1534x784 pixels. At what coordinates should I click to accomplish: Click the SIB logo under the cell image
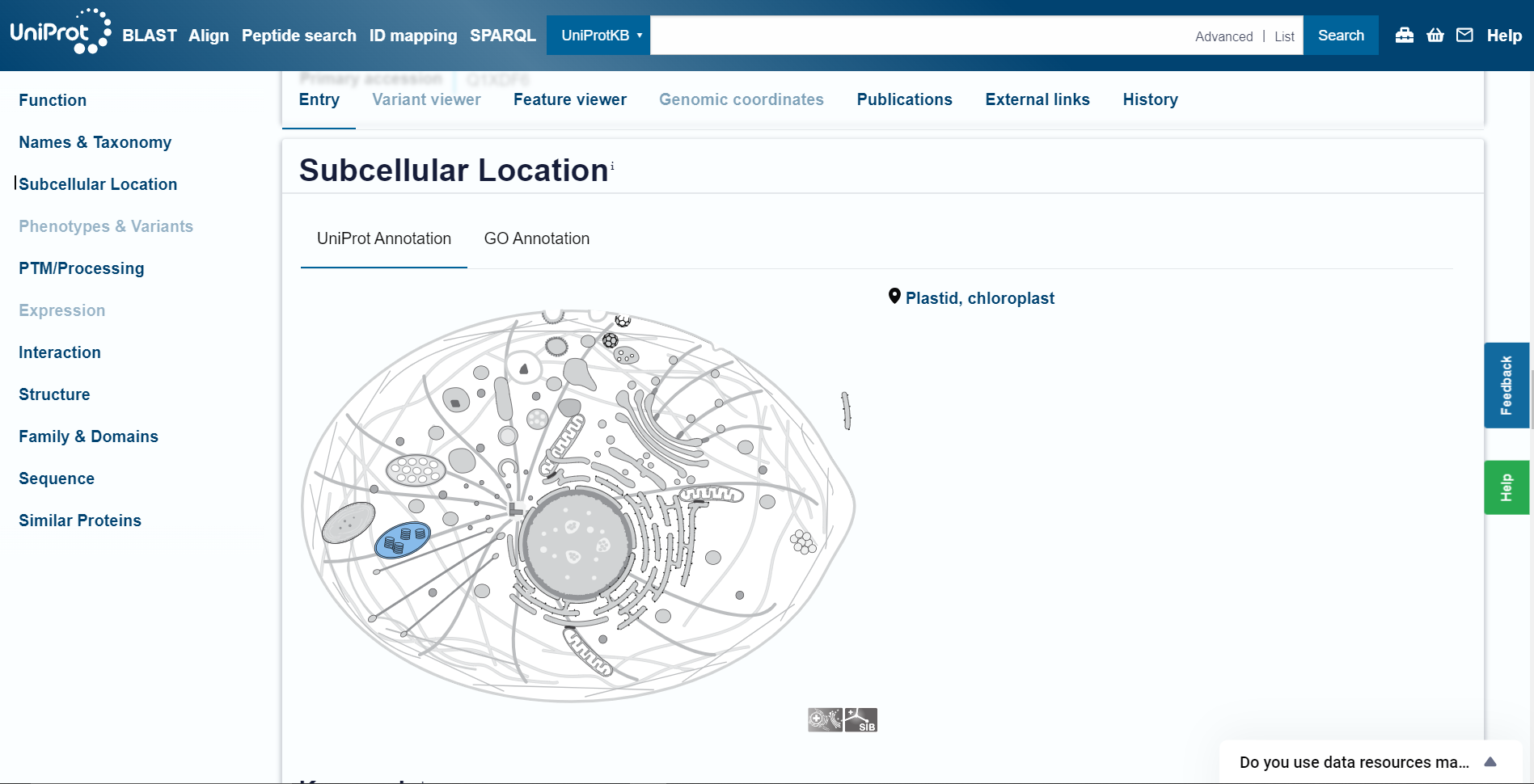tap(861, 719)
